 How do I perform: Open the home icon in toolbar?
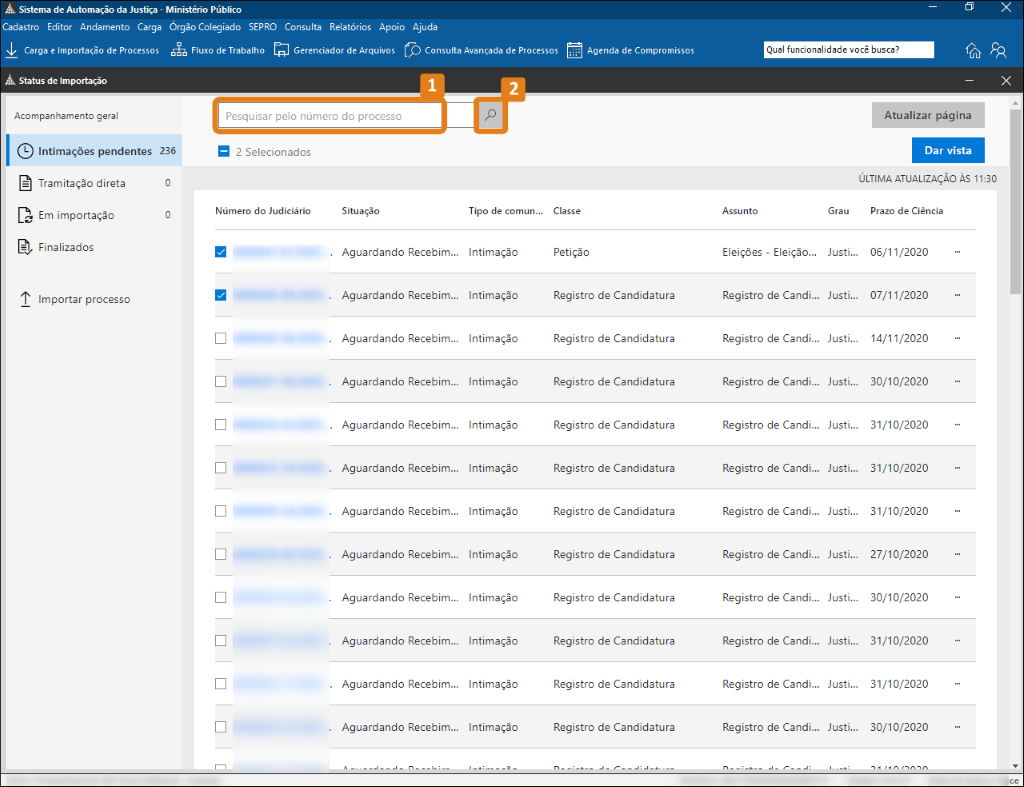coord(973,50)
